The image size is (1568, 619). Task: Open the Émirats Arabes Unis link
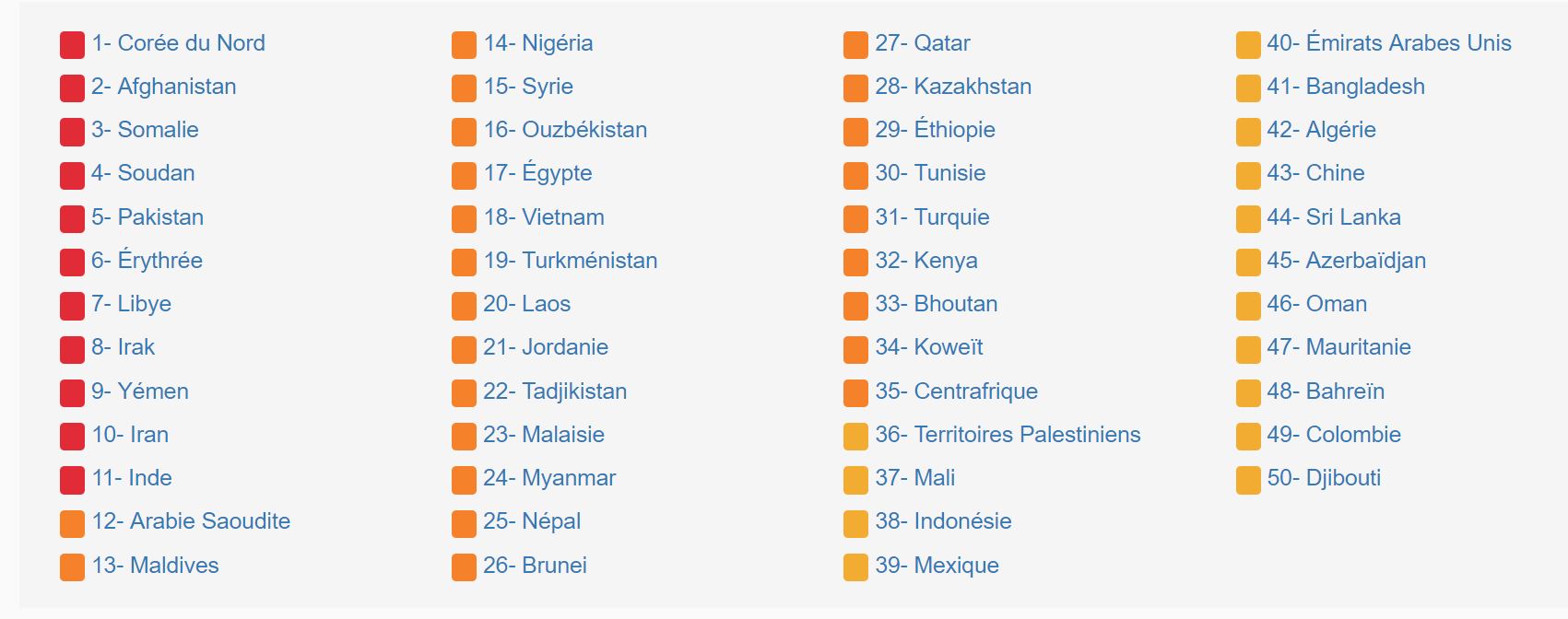[1389, 43]
